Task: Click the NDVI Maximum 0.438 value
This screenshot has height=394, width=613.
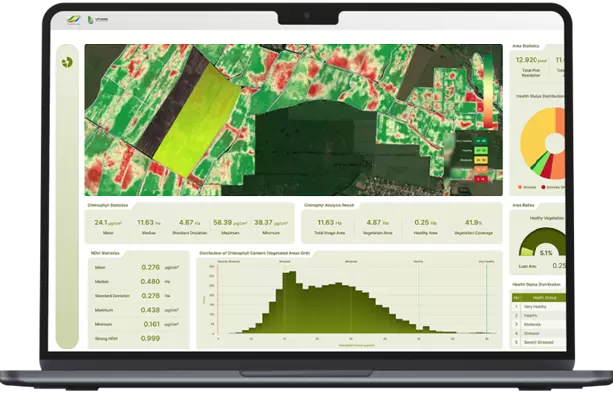Action: (x=151, y=310)
